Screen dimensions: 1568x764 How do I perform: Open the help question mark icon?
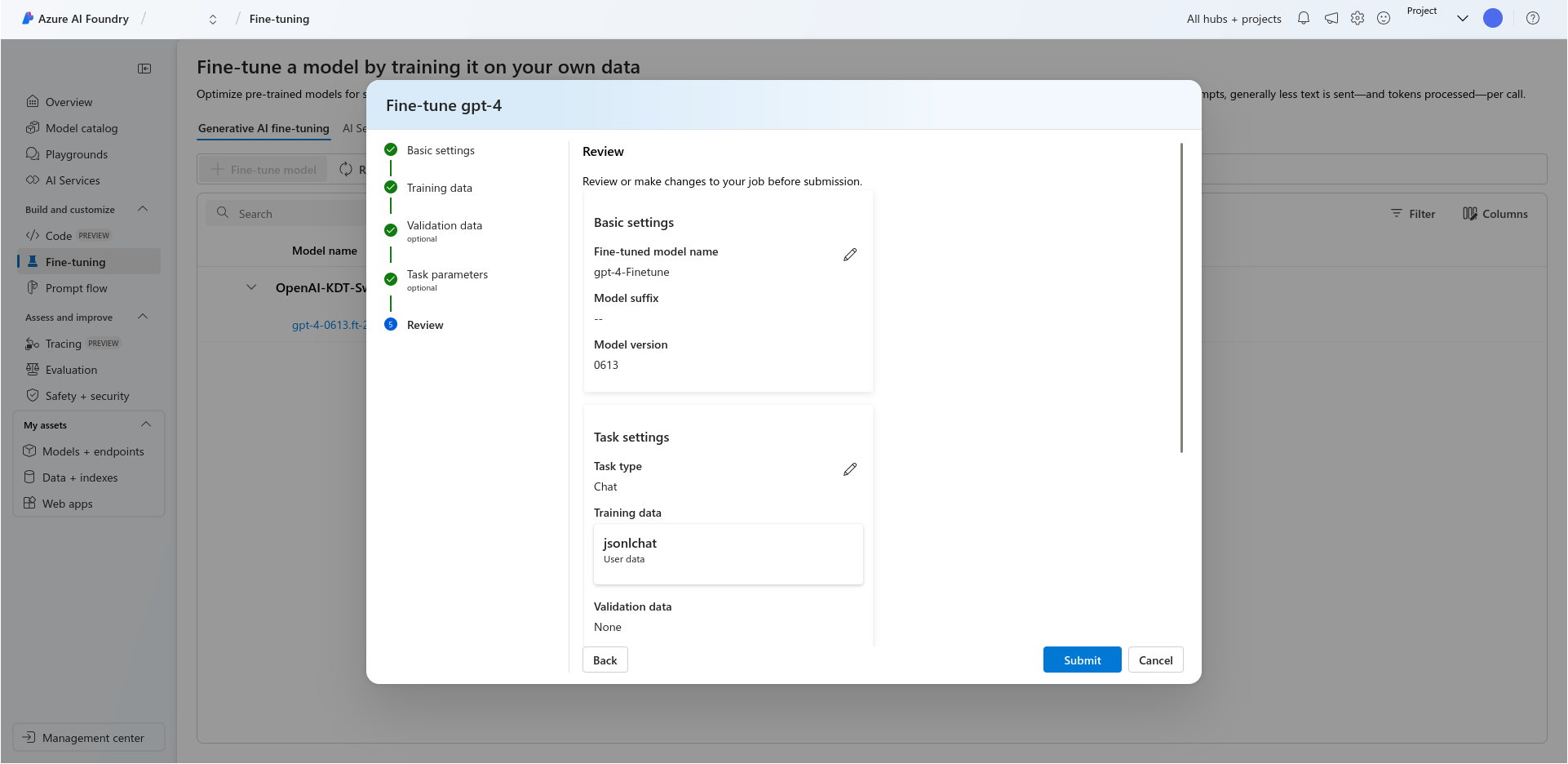[1533, 18]
